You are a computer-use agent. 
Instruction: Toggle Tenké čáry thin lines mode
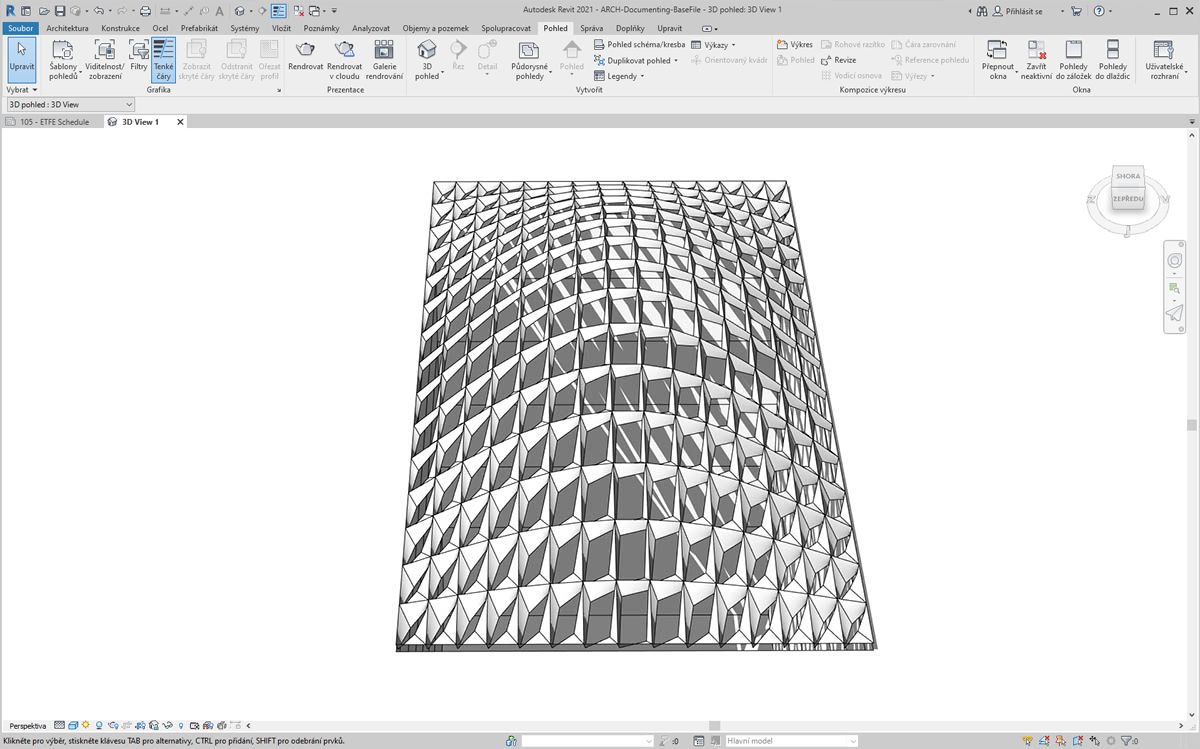164,60
